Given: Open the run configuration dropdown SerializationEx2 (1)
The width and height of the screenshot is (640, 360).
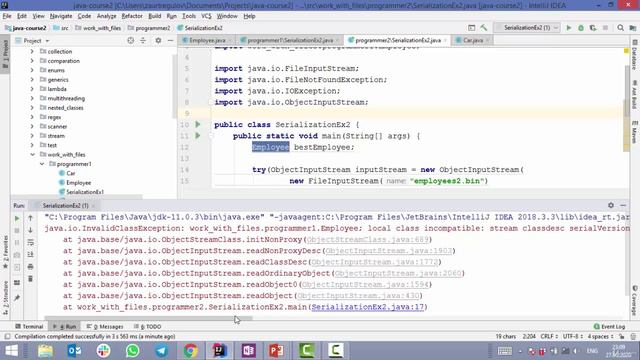Looking at the screenshot, I should [527, 28].
